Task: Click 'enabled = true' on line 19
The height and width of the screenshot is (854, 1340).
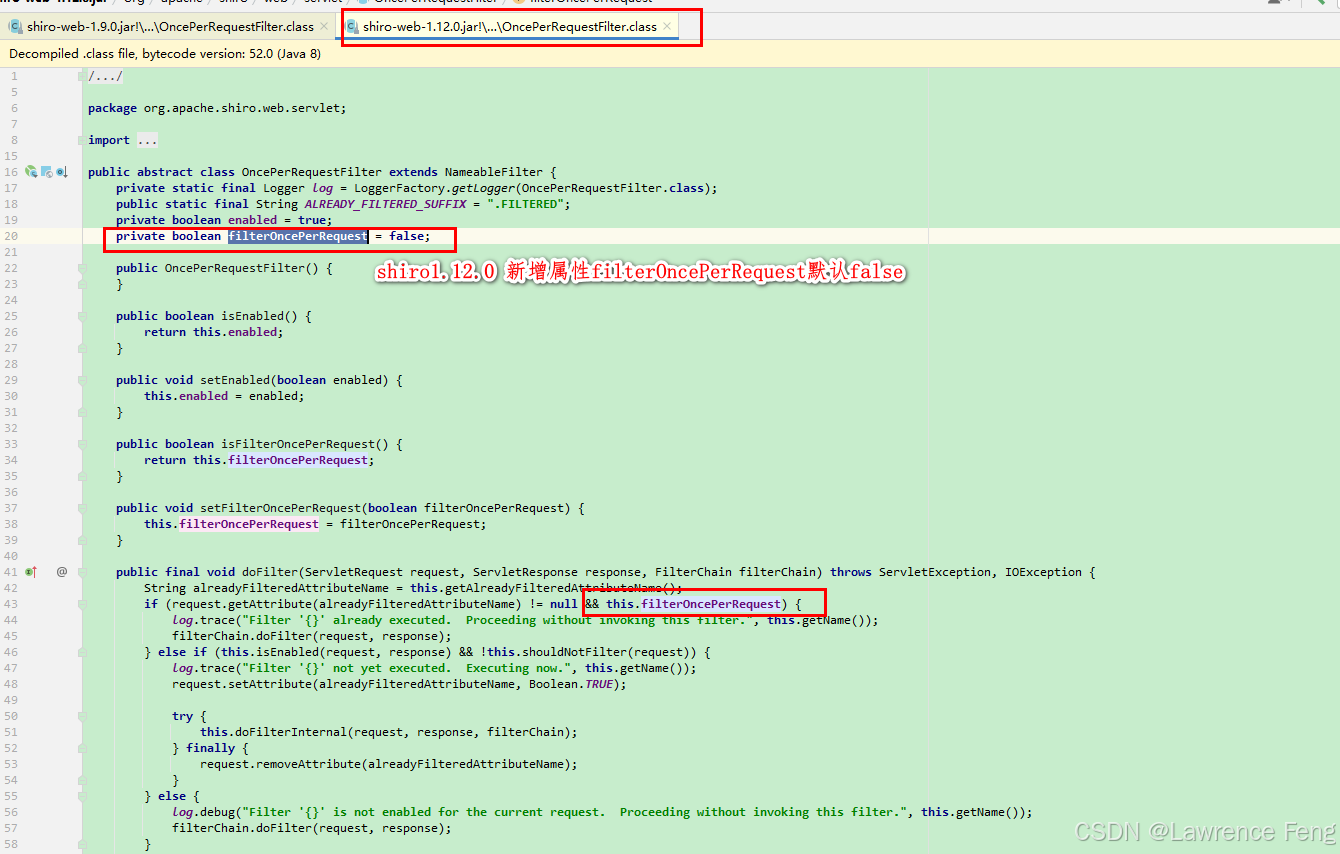Action: click(277, 220)
